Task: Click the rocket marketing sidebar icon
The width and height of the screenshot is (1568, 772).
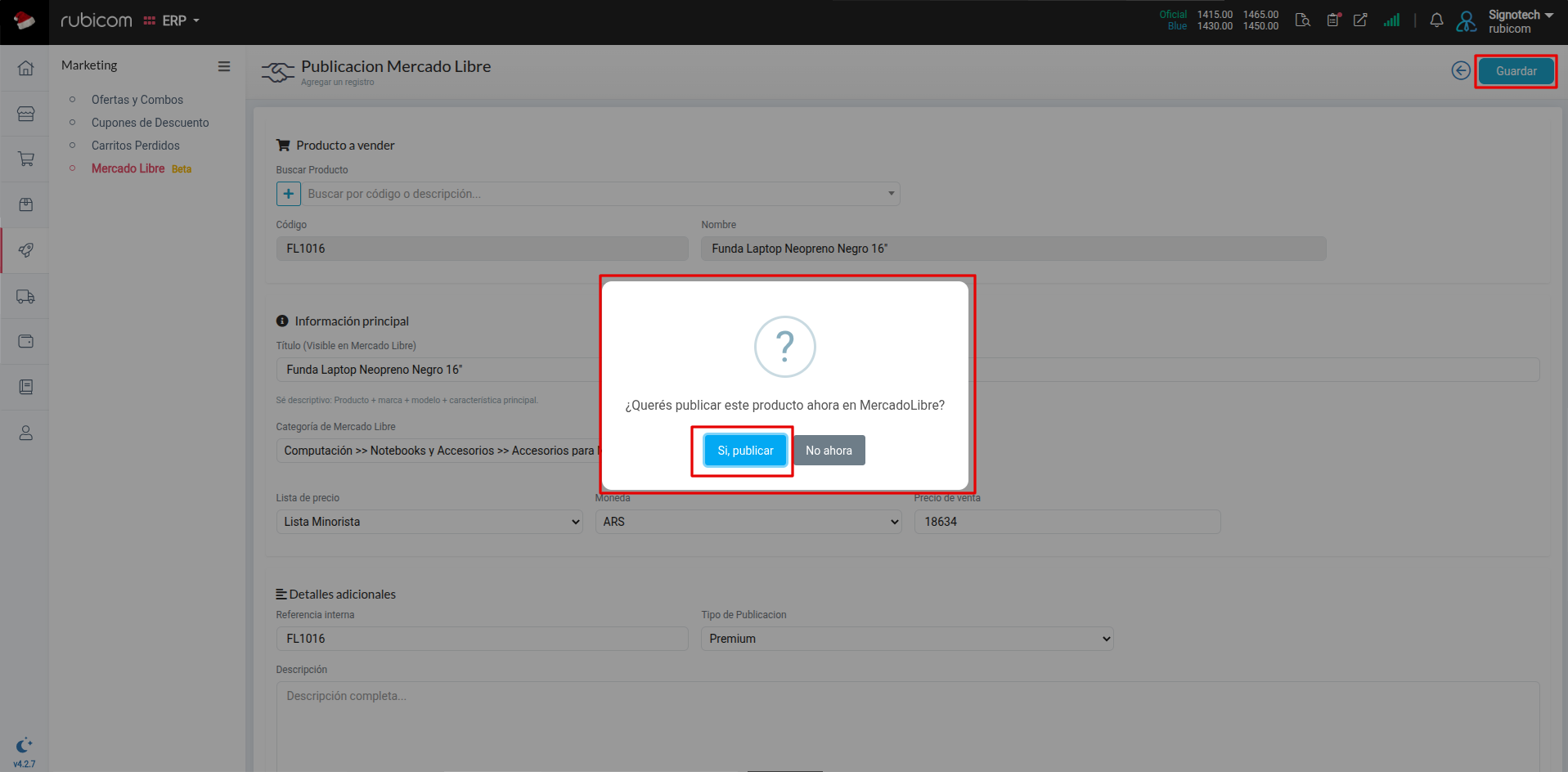Action: coord(25,250)
